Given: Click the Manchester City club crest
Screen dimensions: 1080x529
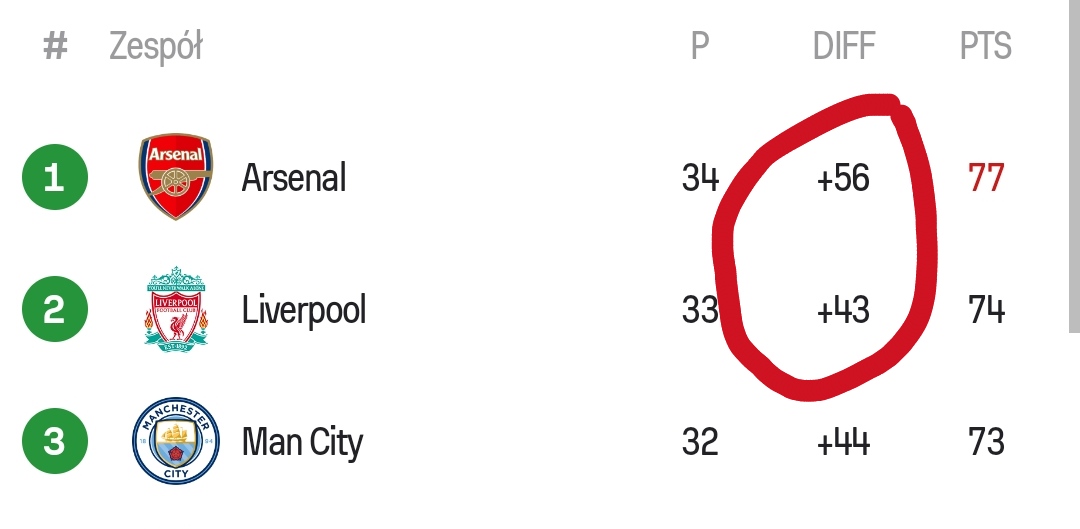Looking at the screenshot, I should tap(176, 441).
